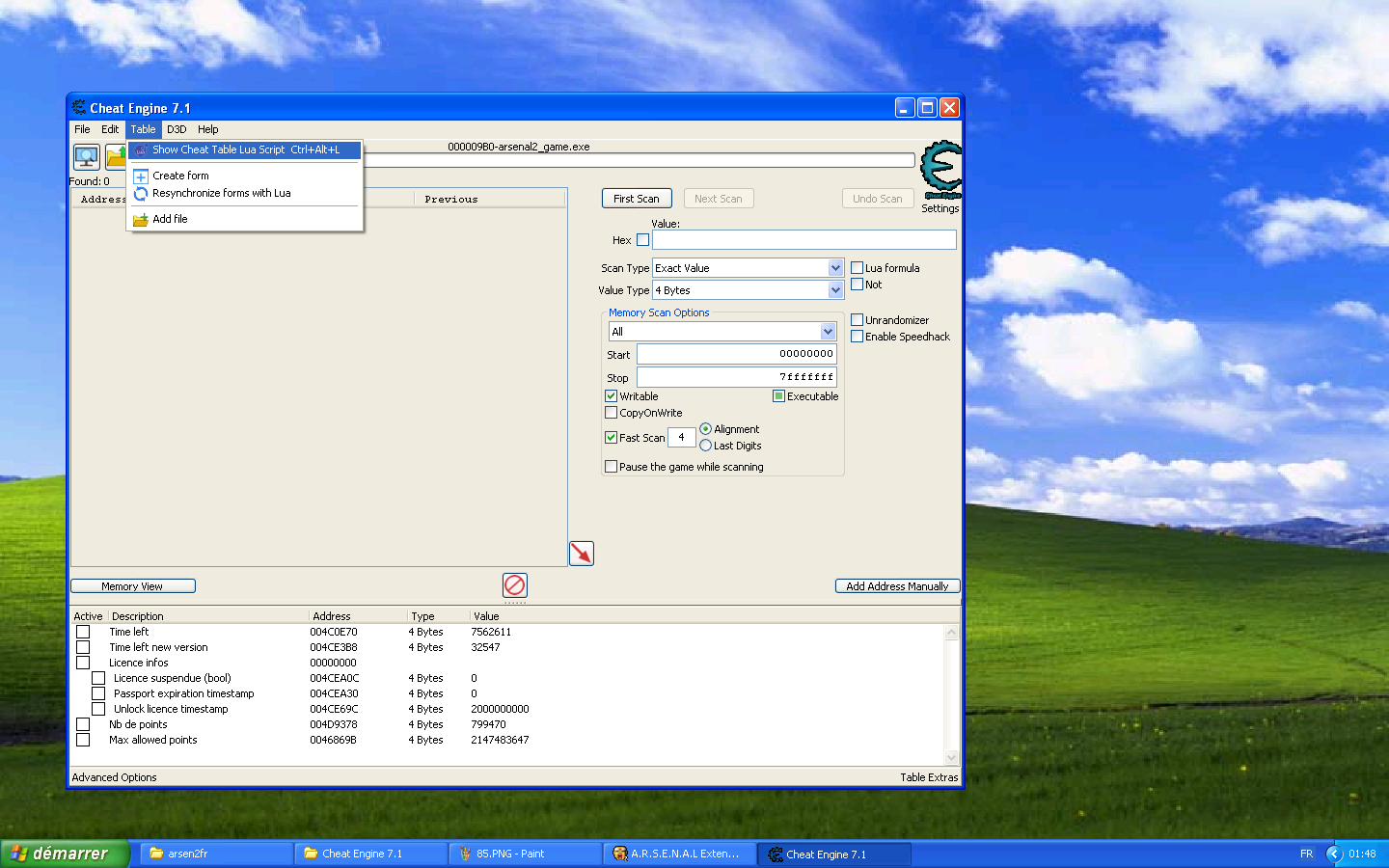This screenshot has height=868, width=1389.
Task: Open the Help menu
Action: (208, 129)
